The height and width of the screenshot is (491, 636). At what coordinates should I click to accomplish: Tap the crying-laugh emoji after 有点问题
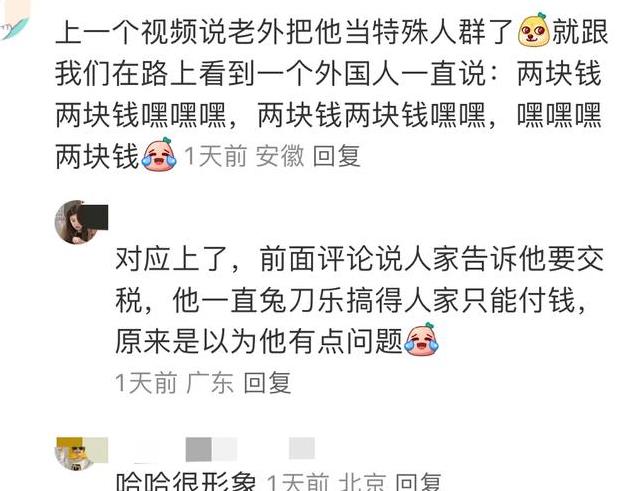coord(421,339)
